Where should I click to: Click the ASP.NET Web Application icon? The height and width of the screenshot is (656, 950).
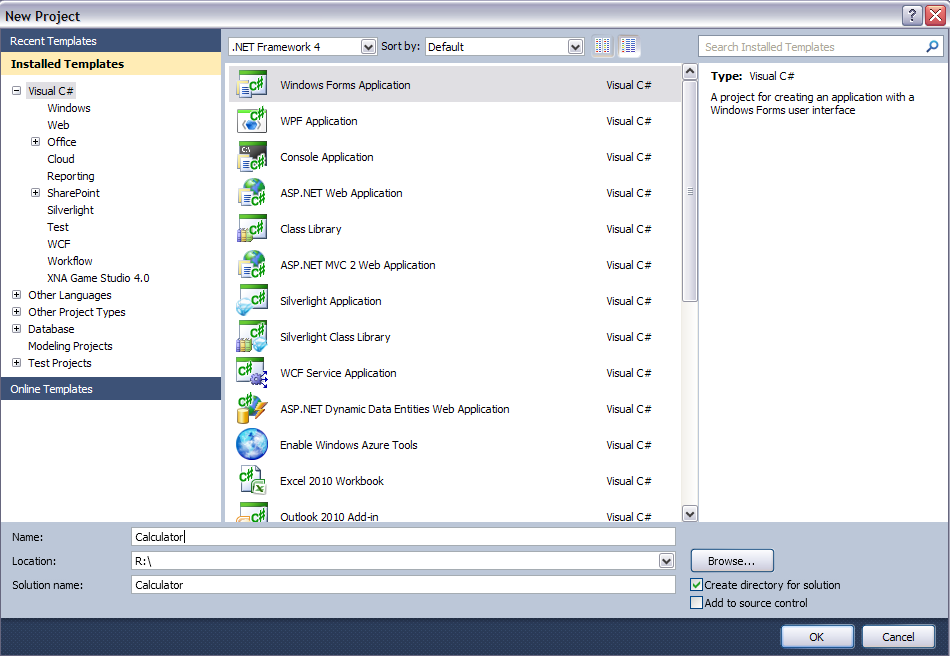251,193
